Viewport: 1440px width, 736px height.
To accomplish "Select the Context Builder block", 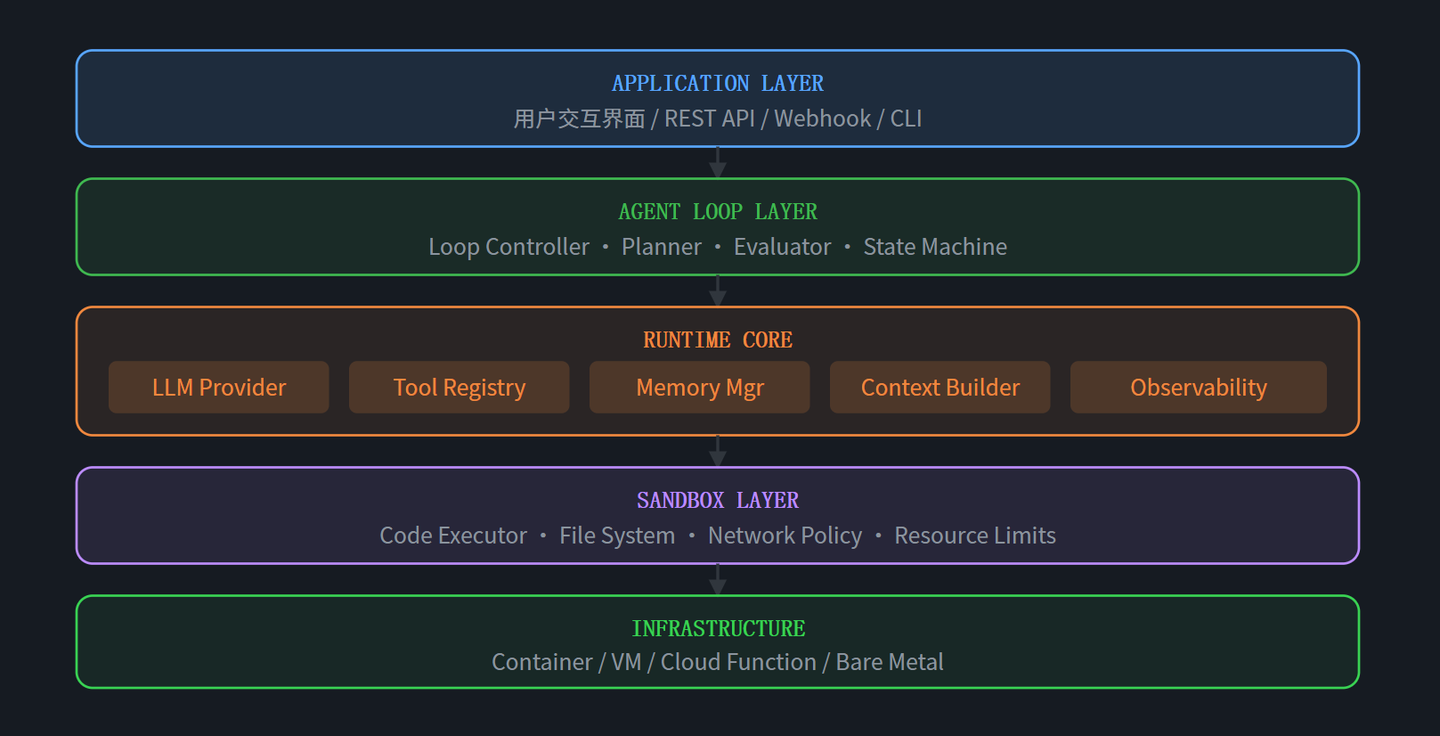I will click(940, 387).
